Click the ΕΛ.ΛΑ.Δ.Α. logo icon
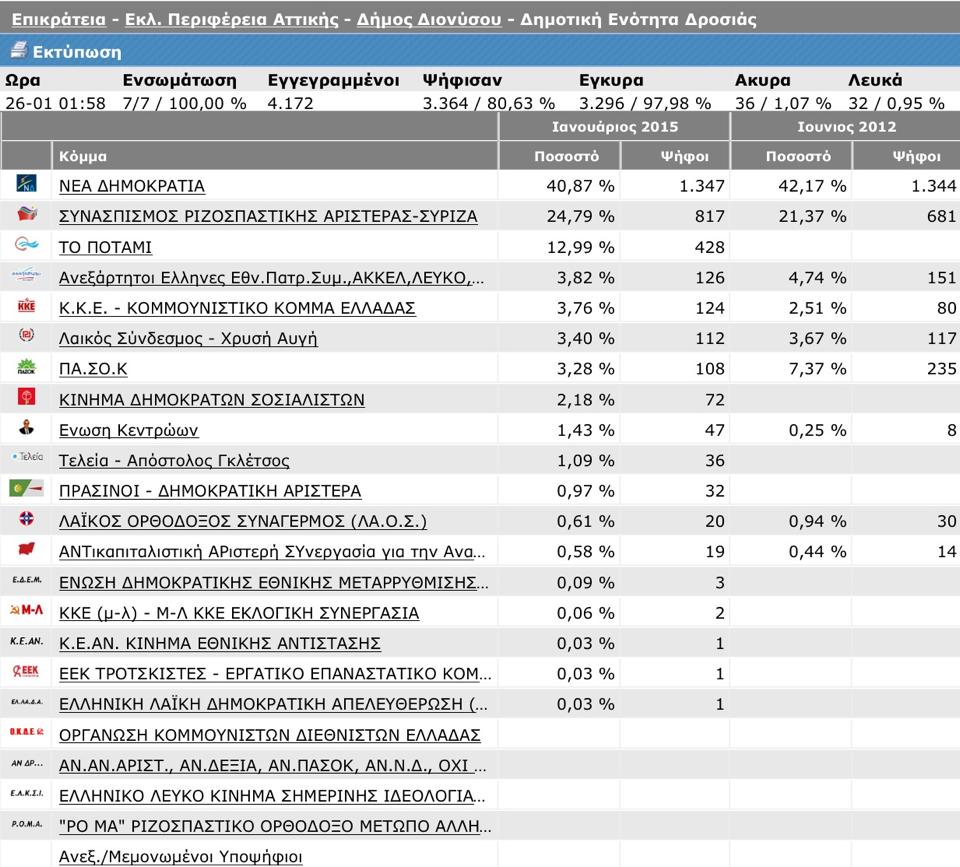960x867 pixels. tap(27, 702)
